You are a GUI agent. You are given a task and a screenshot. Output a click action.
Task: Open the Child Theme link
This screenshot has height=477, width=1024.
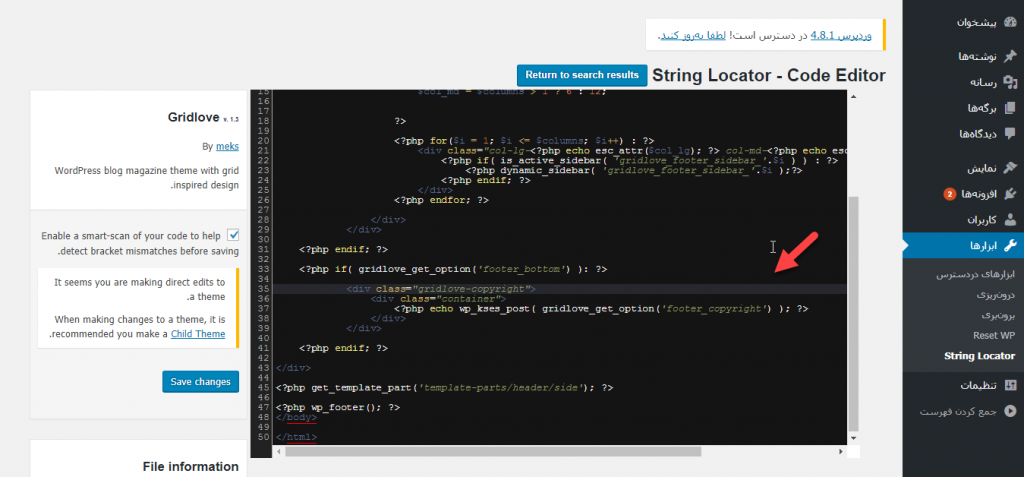pos(198,334)
